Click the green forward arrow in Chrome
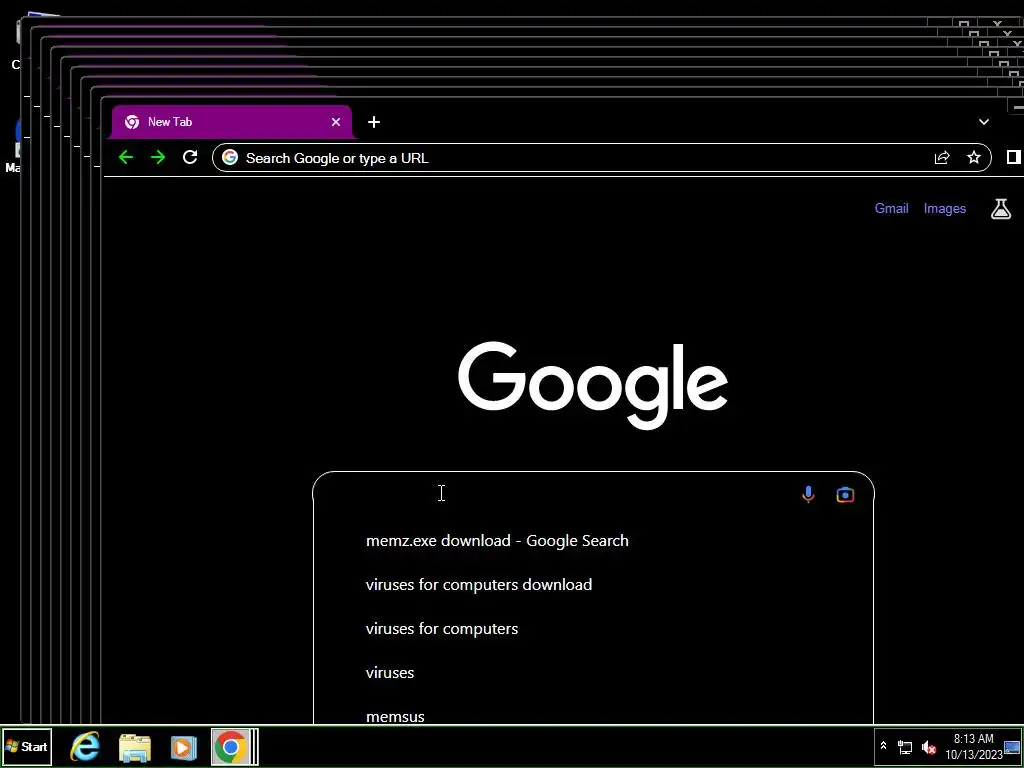Viewport: 1024px width, 768px height. pos(158,157)
